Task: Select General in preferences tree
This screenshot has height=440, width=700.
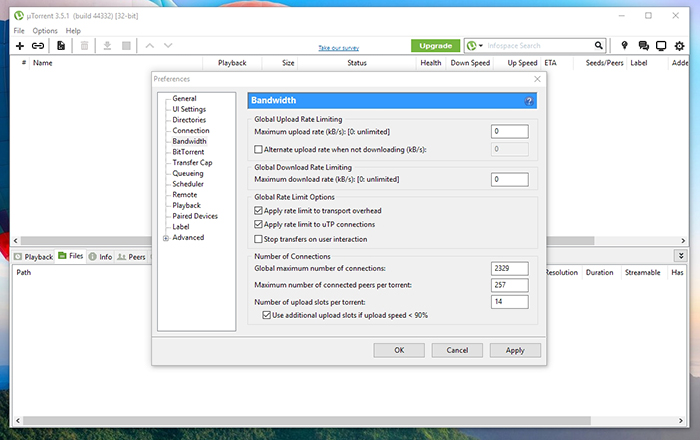Action: click(184, 98)
